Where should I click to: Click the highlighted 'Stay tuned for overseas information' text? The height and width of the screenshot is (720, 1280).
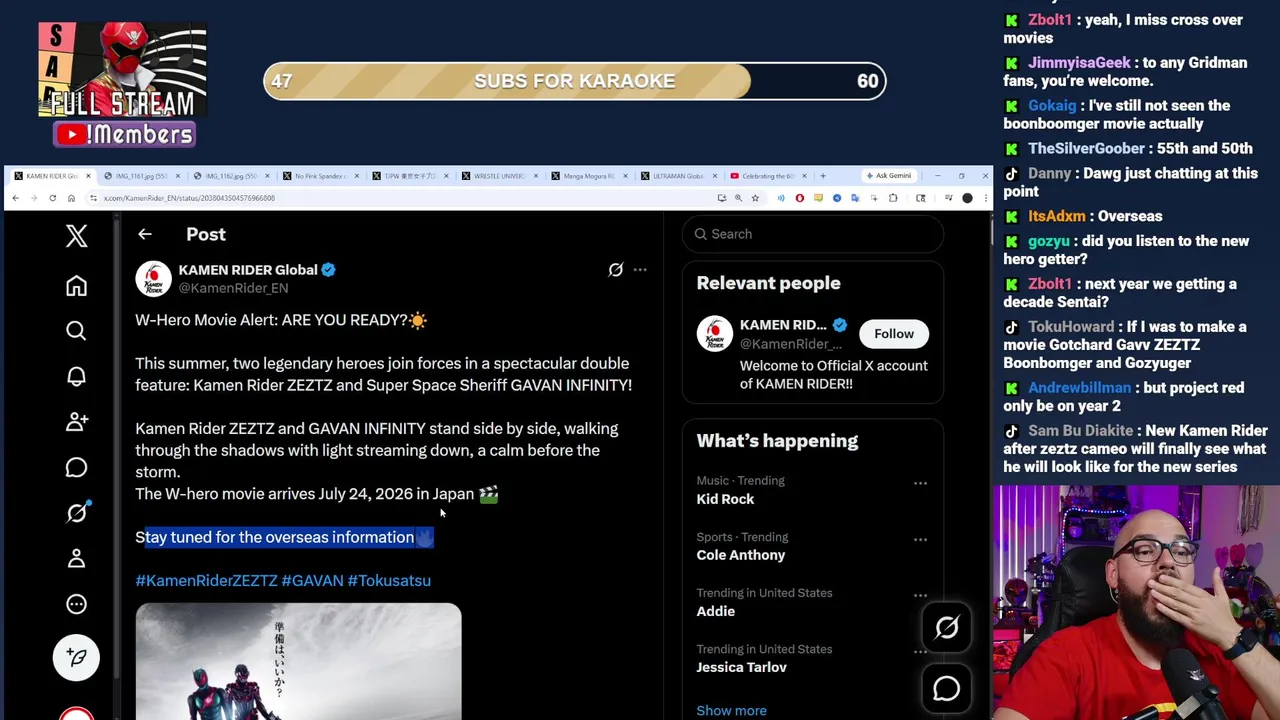pos(284,537)
